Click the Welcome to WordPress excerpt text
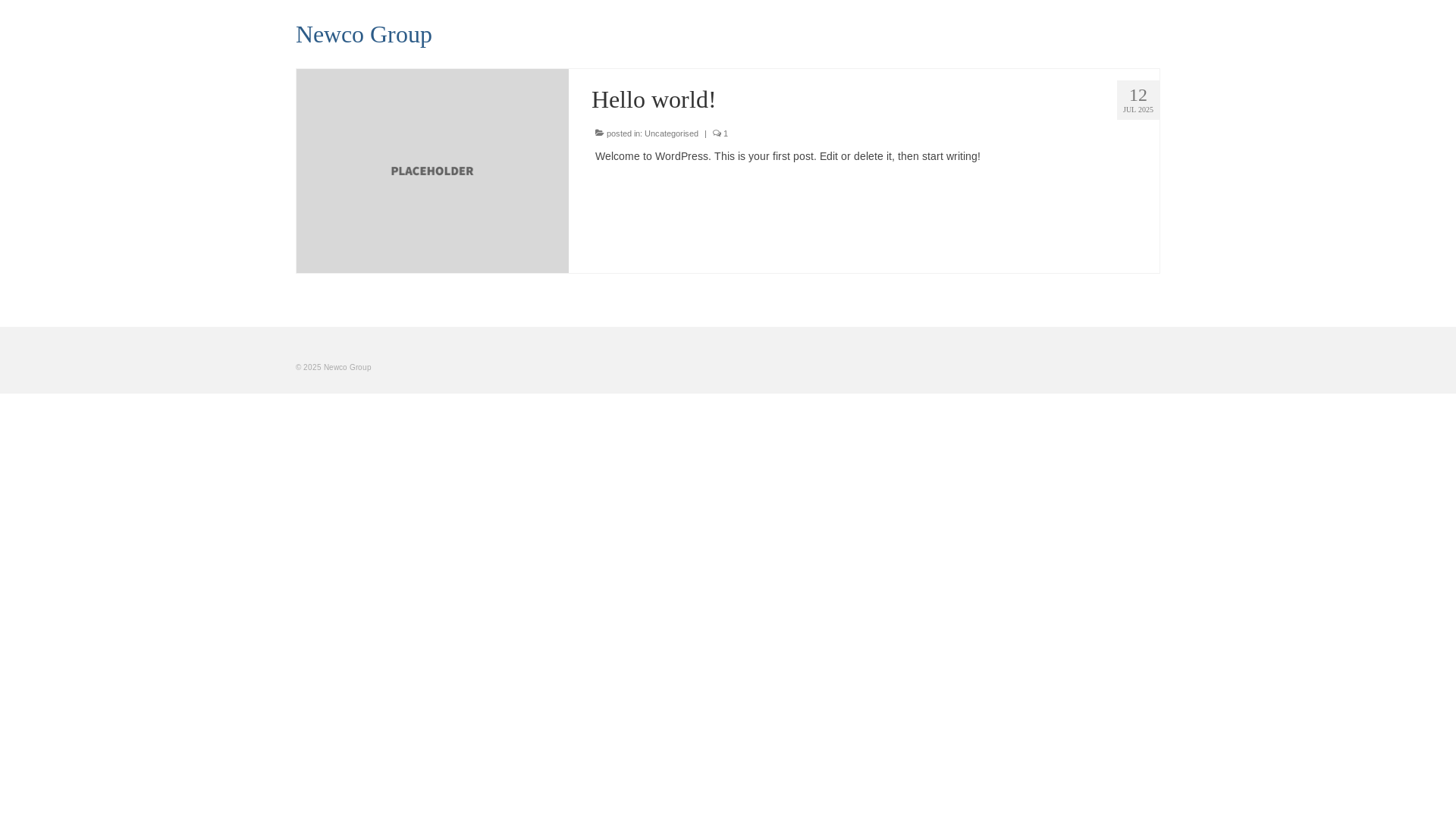 pos(787,156)
